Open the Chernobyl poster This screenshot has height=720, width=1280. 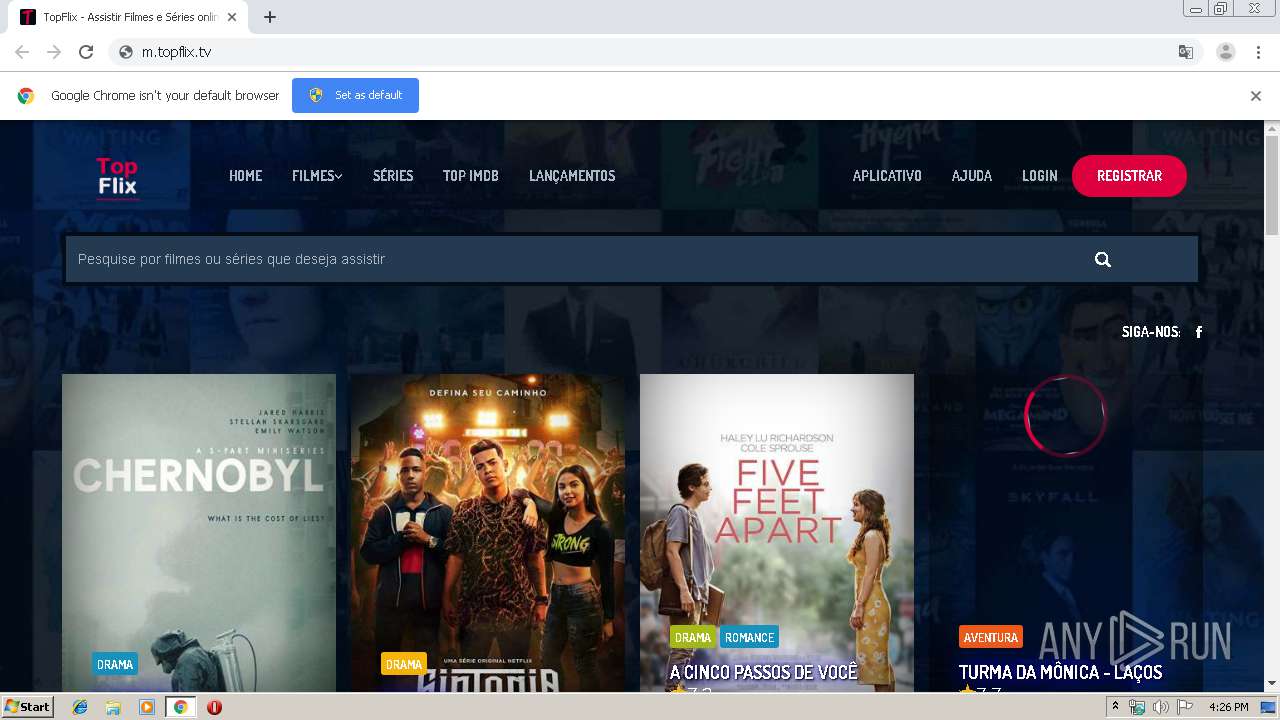tap(199, 533)
